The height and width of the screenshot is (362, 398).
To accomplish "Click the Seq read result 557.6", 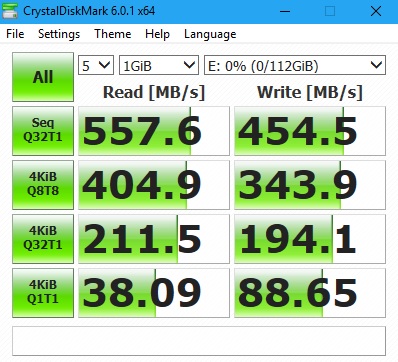I will (x=154, y=131).
